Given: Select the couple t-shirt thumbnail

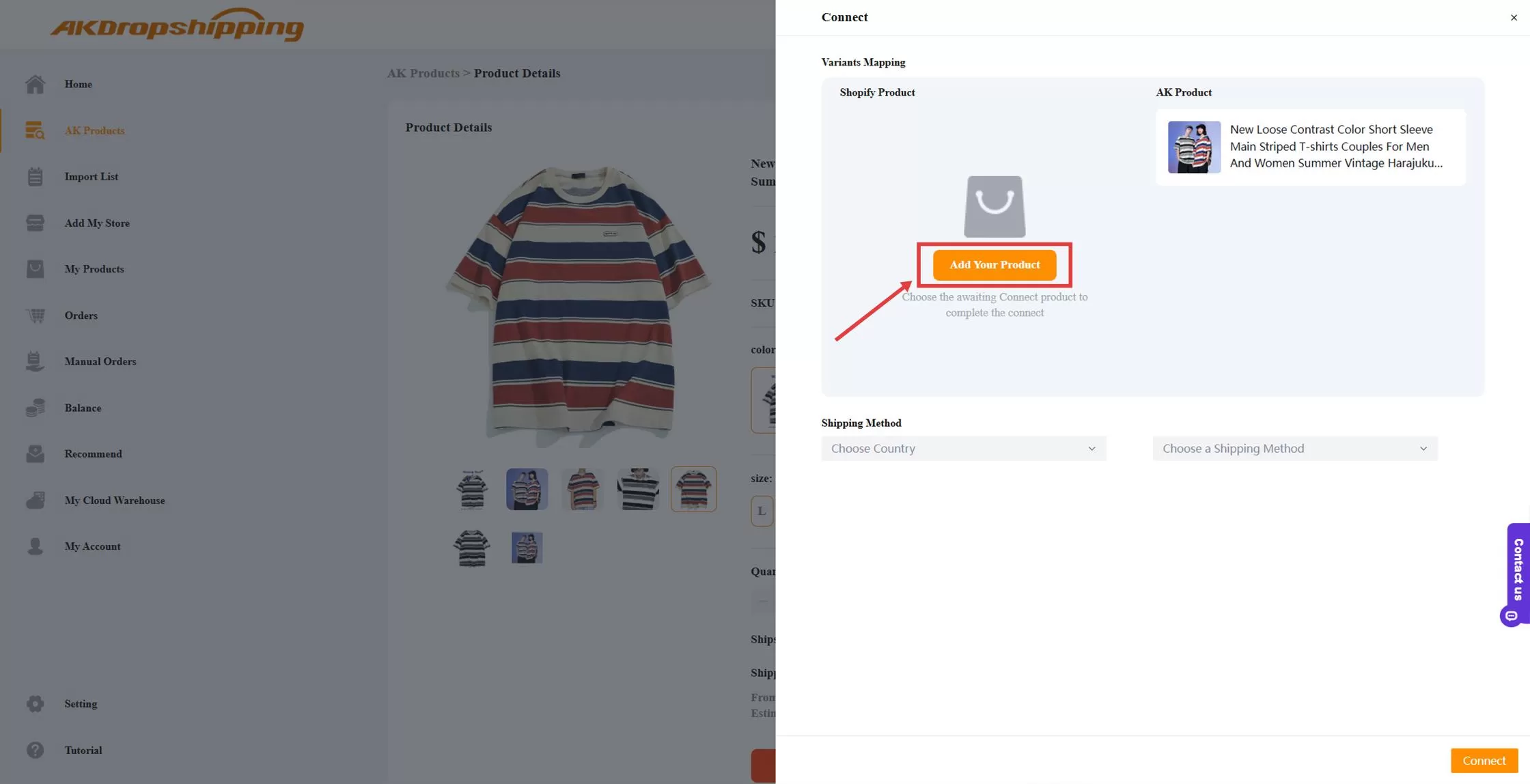Looking at the screenshot, I should point(527,489).
